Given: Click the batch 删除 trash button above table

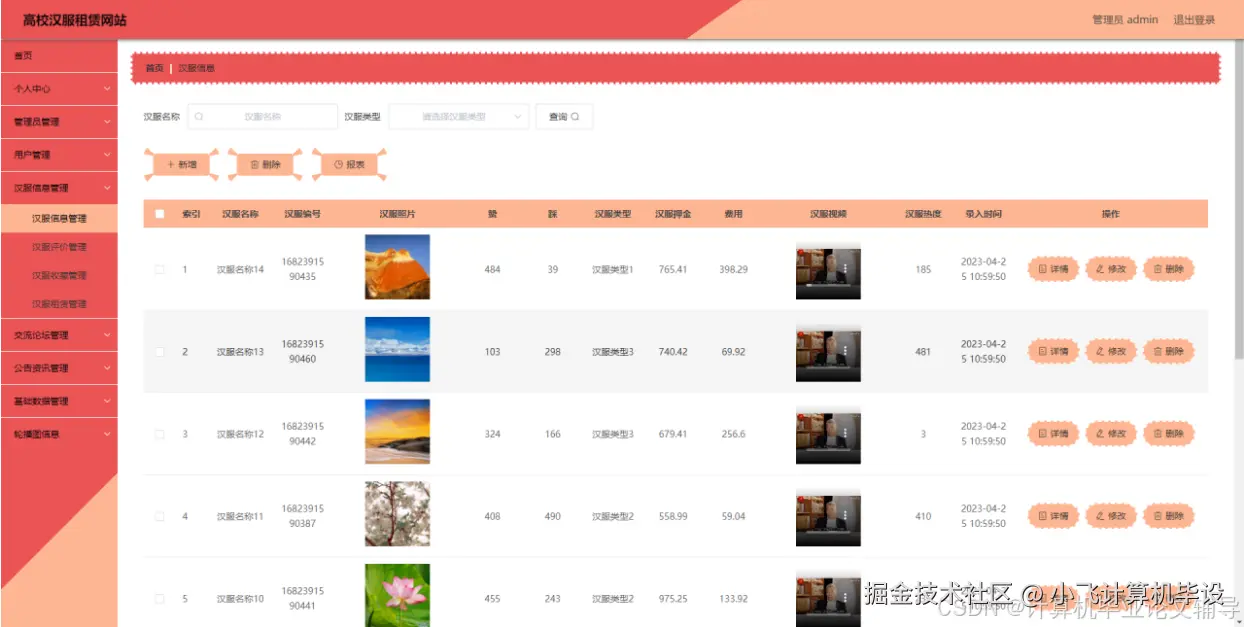Looking at the screenshot, I should [x=265, y=164].
